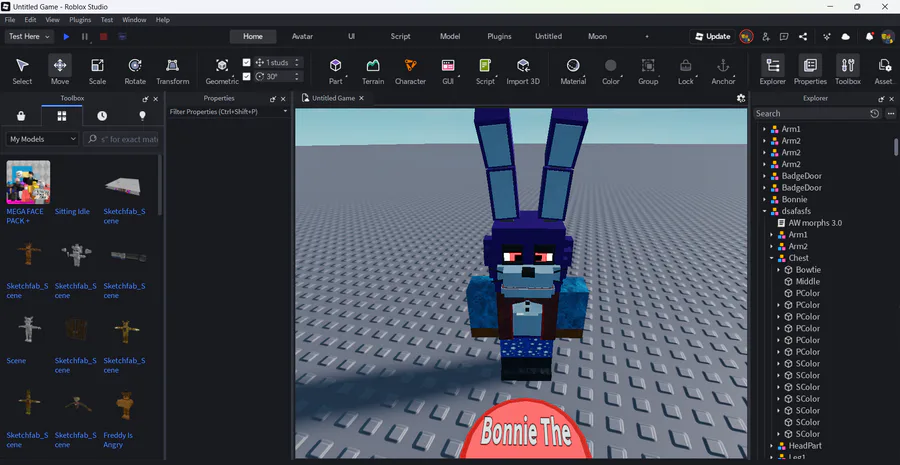
Task: Open the Character tool
Action: (410, 71)
